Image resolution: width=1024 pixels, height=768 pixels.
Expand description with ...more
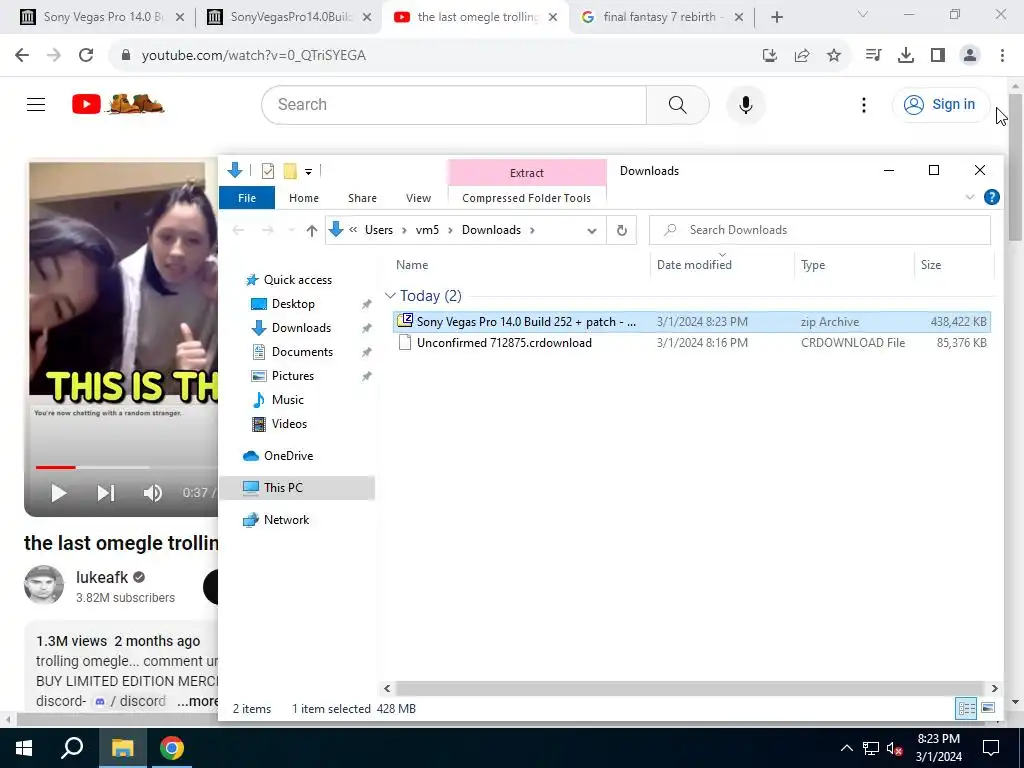[x=198, y=701]
